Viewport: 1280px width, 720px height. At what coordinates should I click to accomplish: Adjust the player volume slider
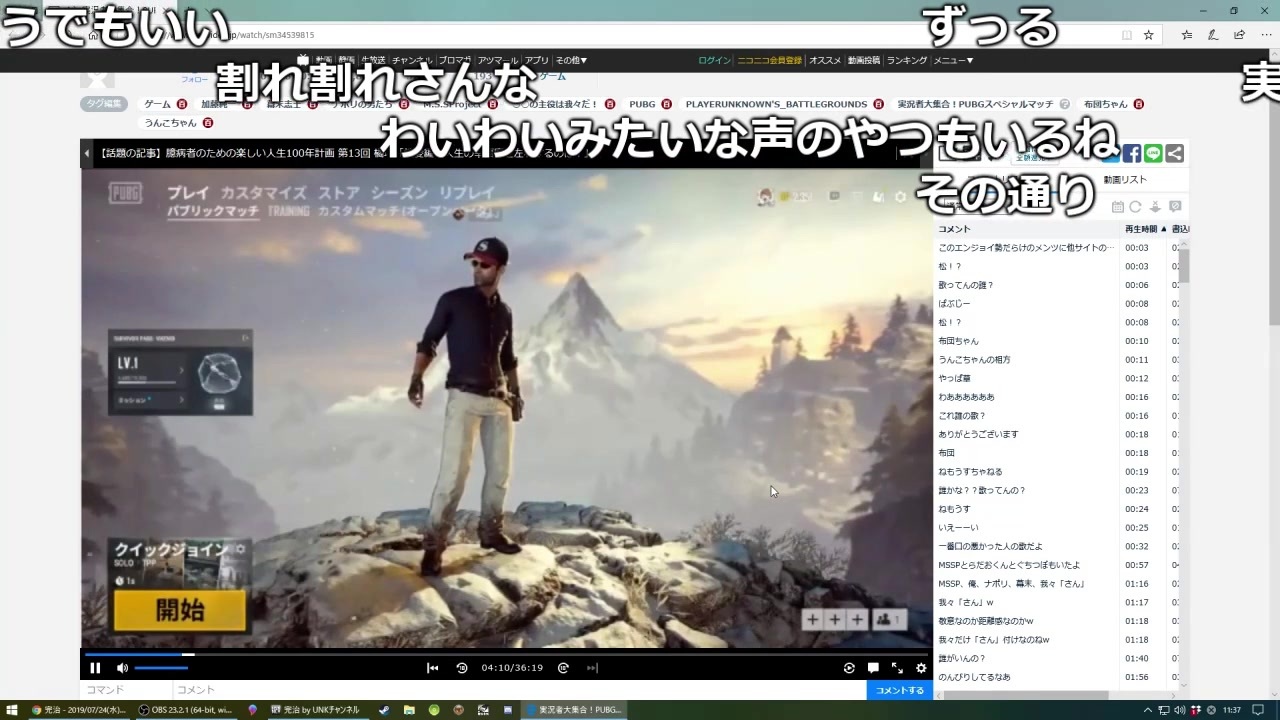click(x=161, y=668)
